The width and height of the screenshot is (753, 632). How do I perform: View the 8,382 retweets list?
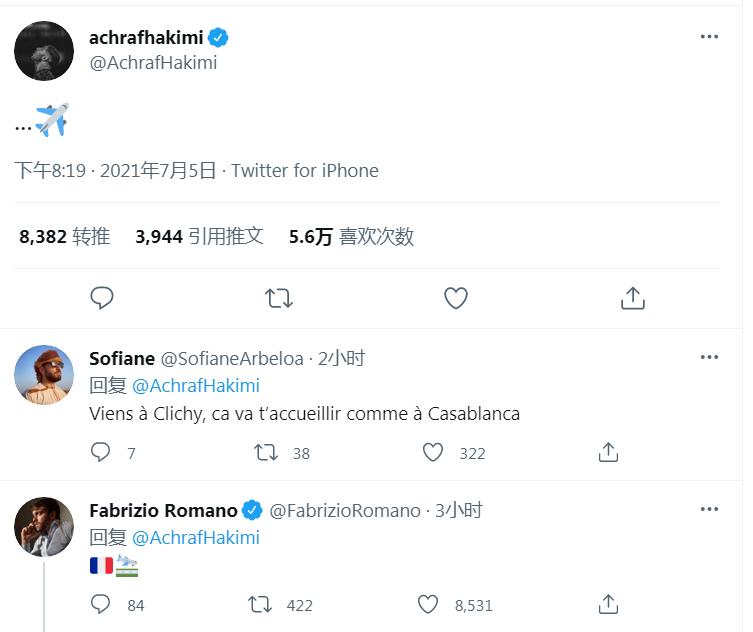tap(64, 237)
